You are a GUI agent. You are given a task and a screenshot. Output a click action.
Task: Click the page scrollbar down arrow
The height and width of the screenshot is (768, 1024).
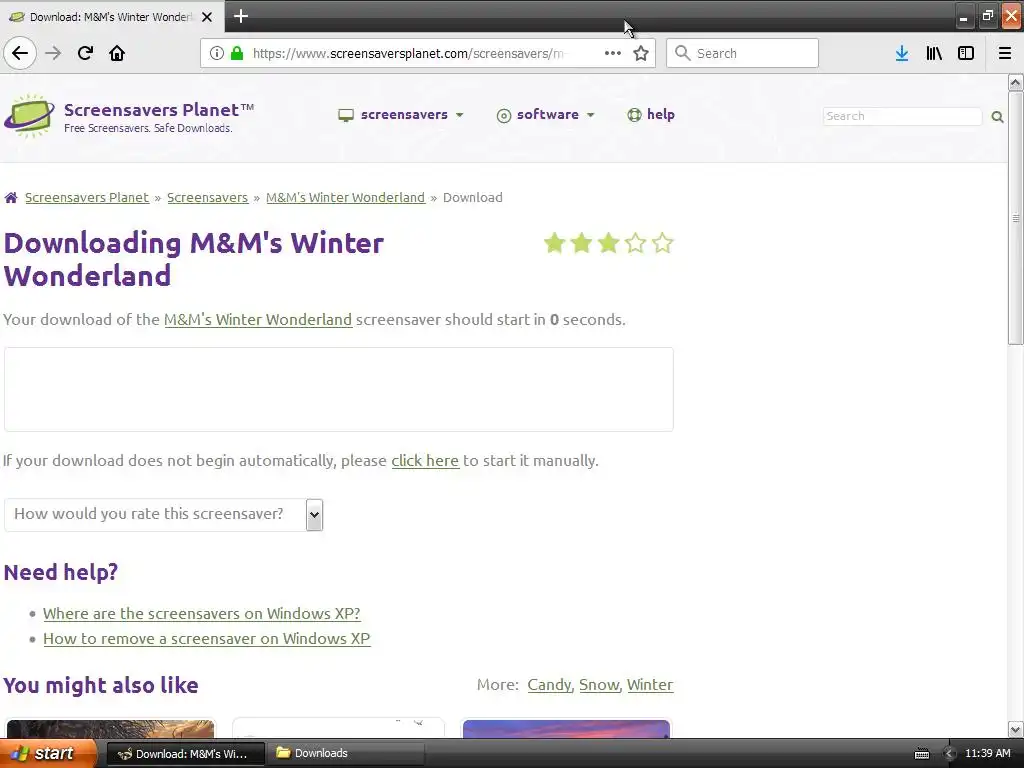1016,729
